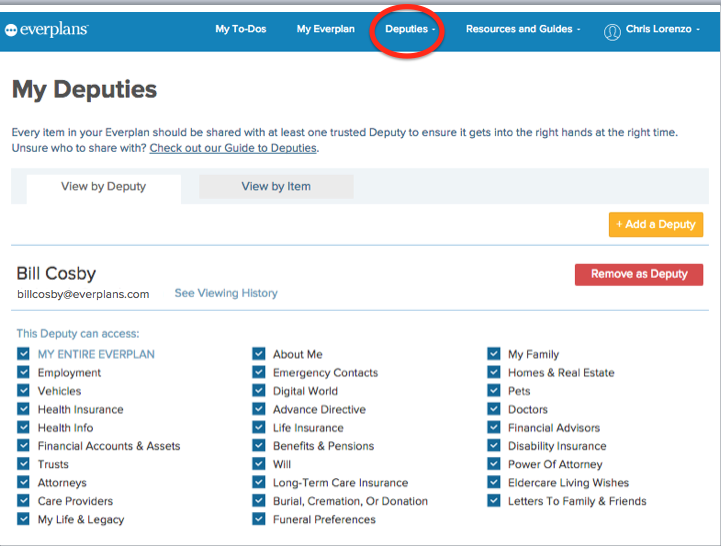Image resolution: width=721 pixels, height=546 pixels.
Task: Toggle Letters To Family & Friends checkbox
Action: pos(494,501)
